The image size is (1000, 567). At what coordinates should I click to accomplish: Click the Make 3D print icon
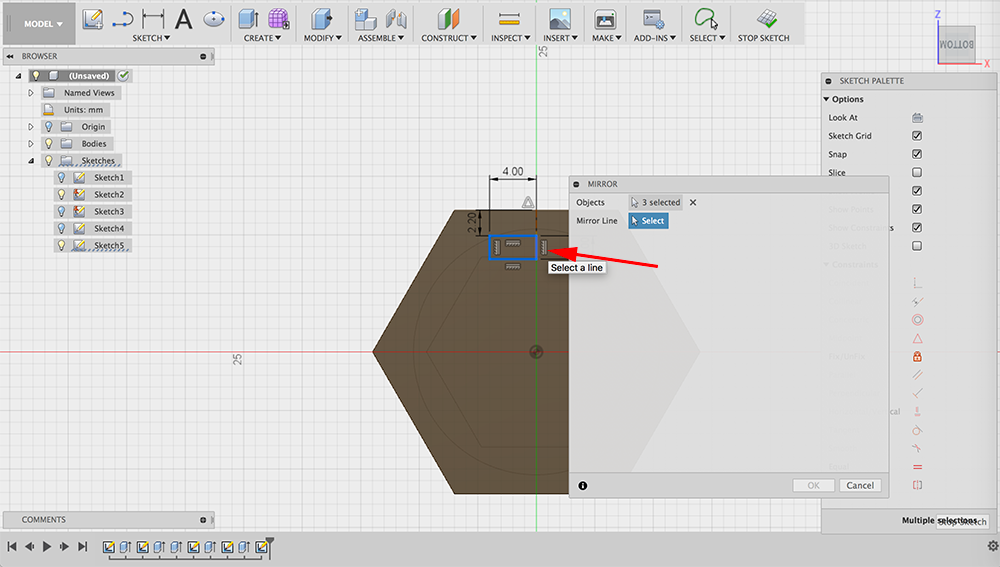pos(605,19)
